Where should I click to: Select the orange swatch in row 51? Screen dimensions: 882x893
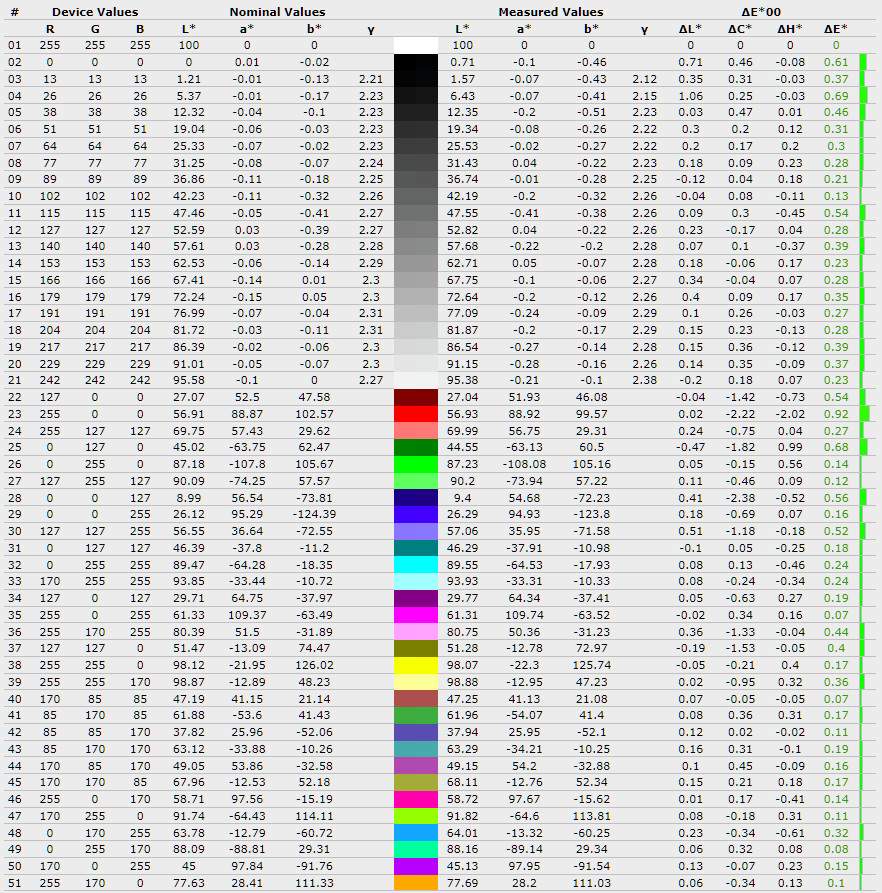point(416,883)
